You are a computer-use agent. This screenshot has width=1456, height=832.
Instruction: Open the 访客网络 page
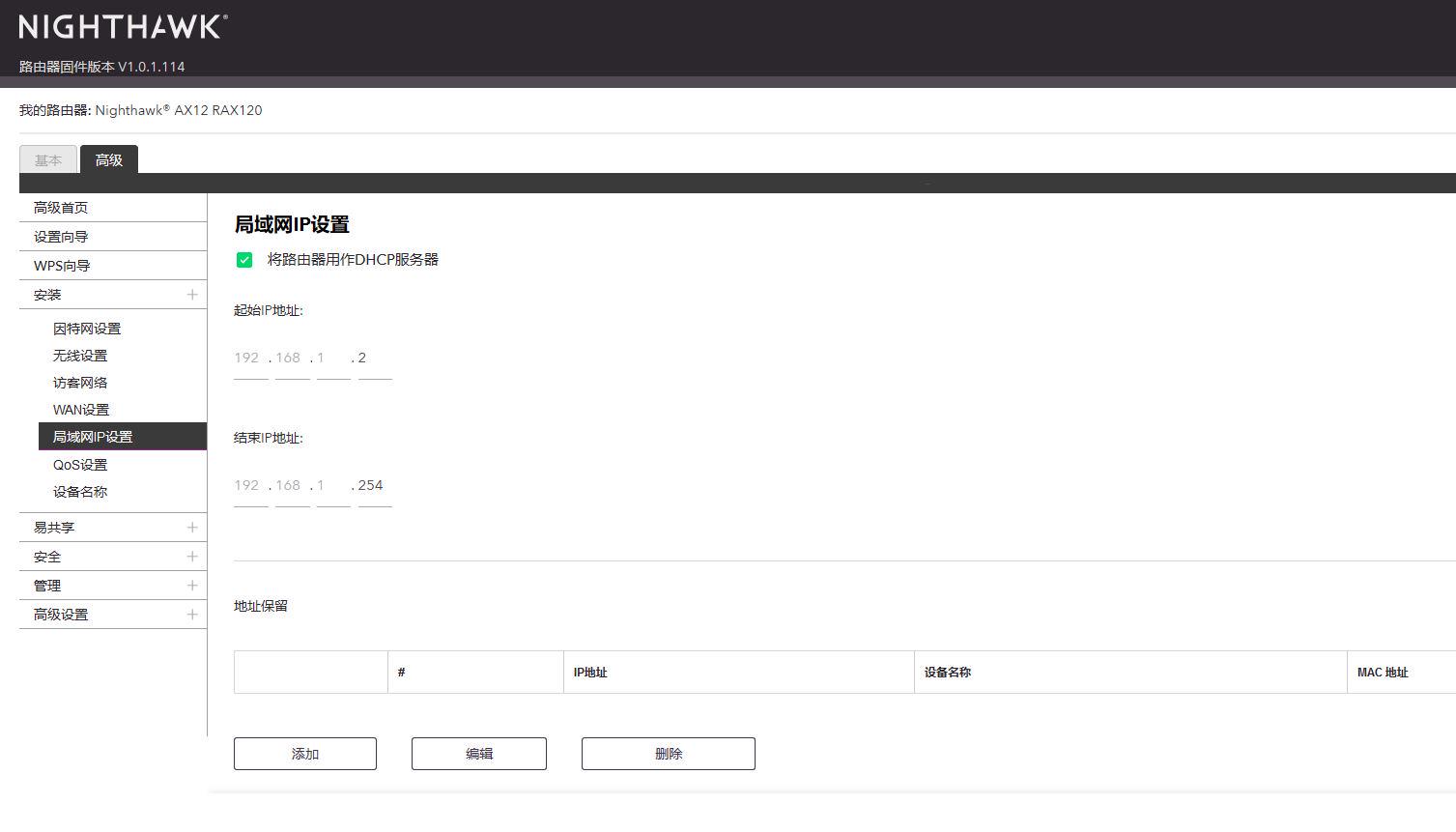pyautogui.click(x=80, y=382)
